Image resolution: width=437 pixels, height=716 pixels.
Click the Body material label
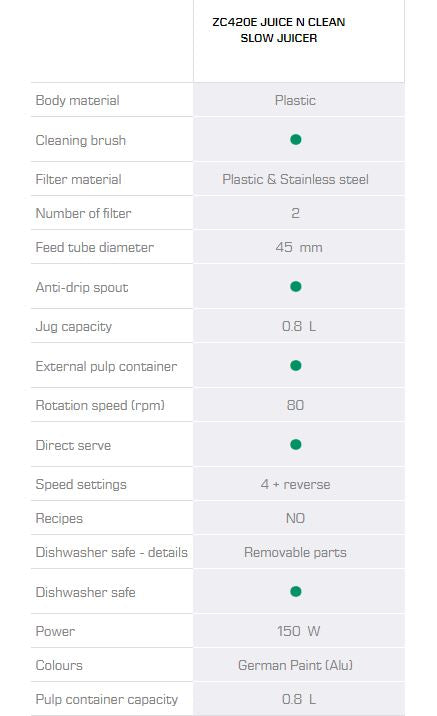[x=78, y=100]
